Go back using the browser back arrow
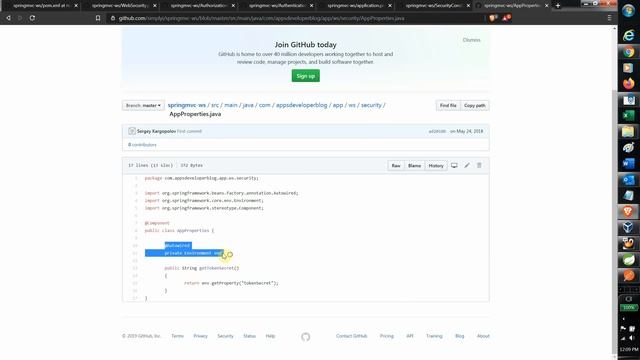The height and width of the screenshot is (360, 640). tap(9, 18)
